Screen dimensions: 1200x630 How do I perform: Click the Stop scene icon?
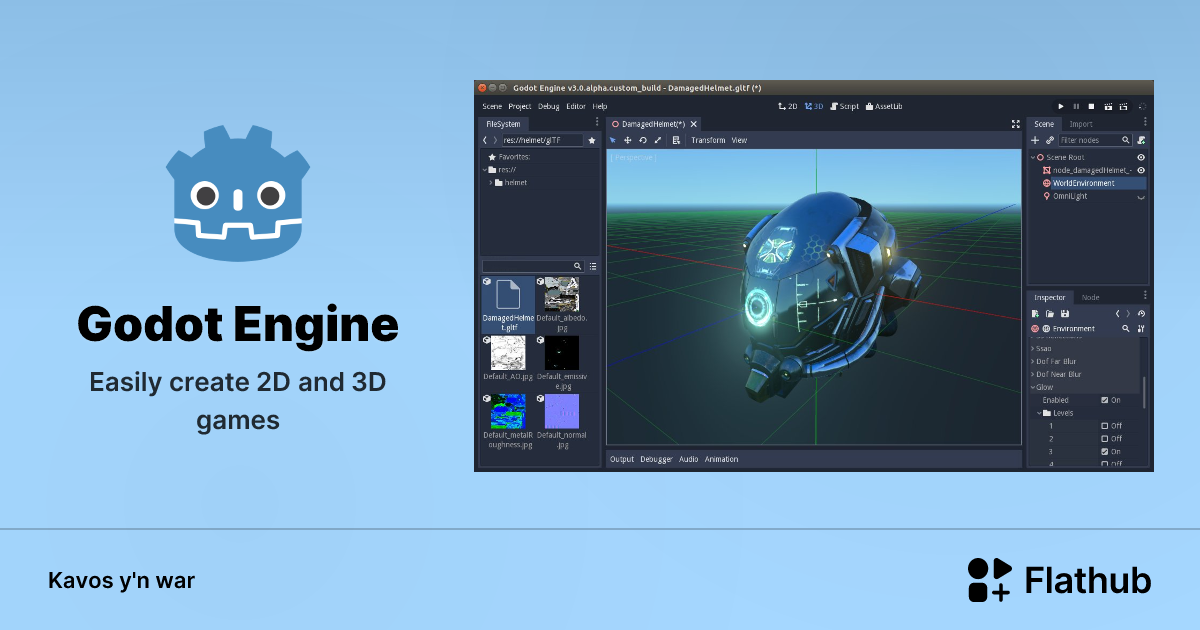[x=1091, y=106]
